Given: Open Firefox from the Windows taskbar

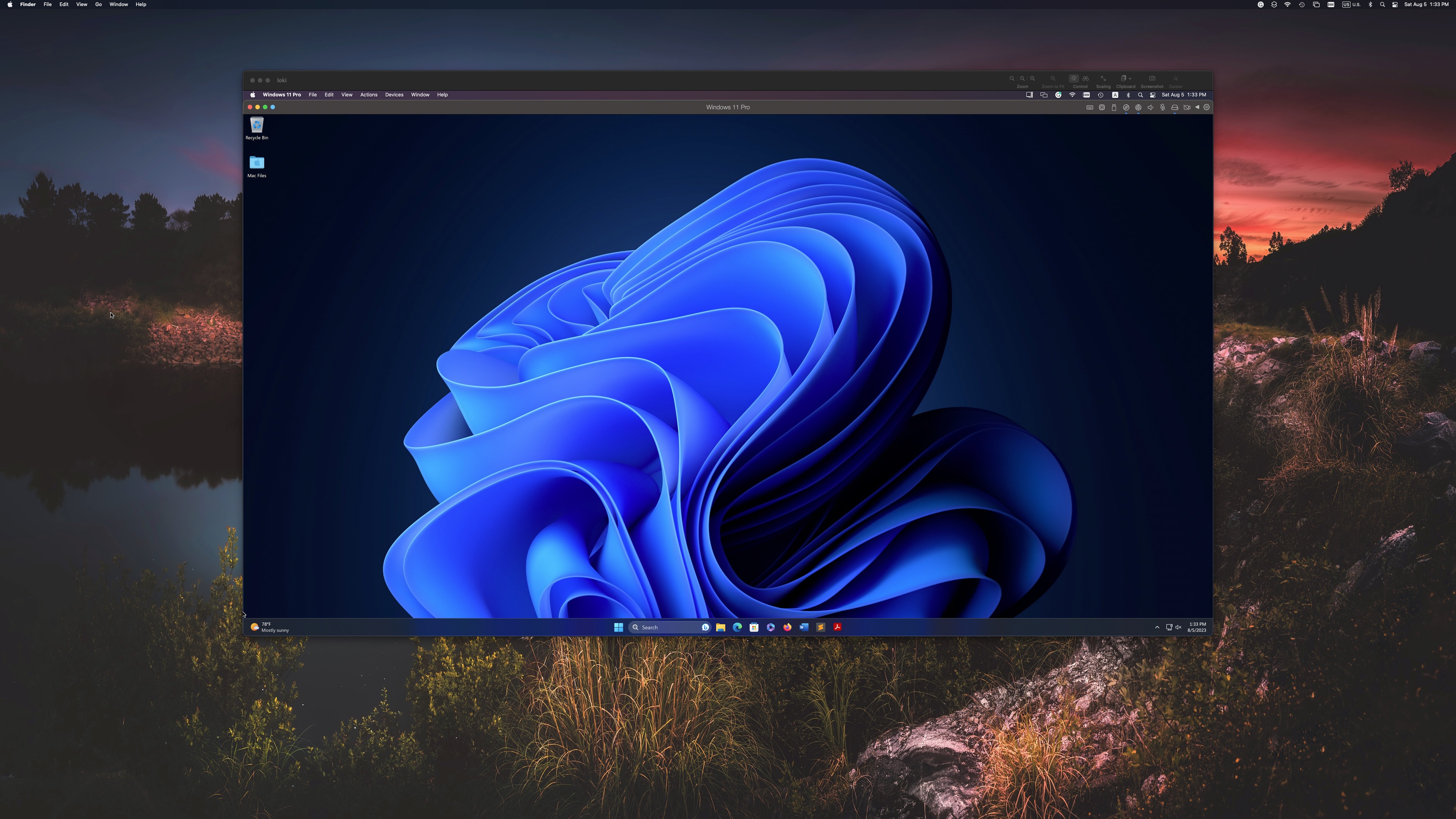Looking at the screenshot, I should 787,627.
